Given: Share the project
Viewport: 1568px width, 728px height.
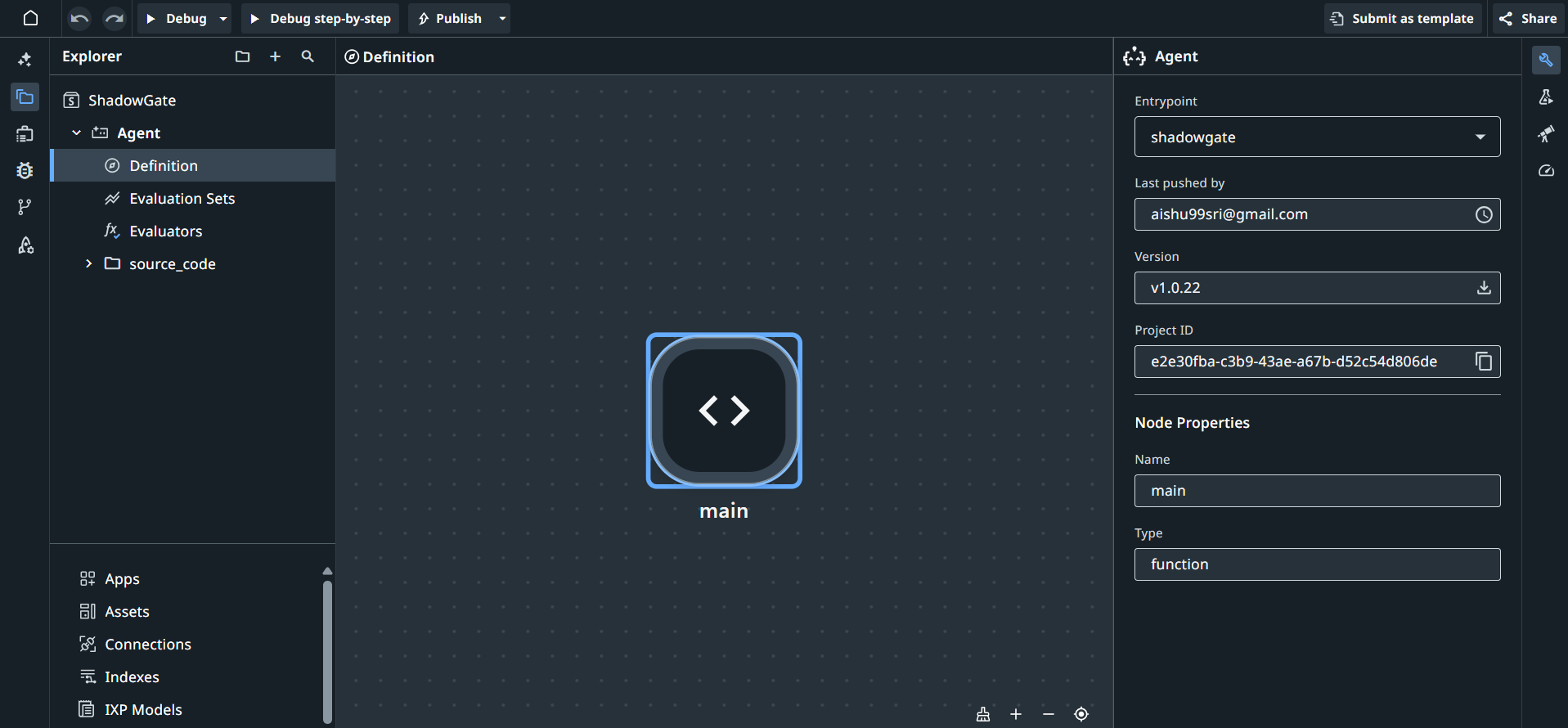Looking at the screenshot, I should [x=1528, y=18].
